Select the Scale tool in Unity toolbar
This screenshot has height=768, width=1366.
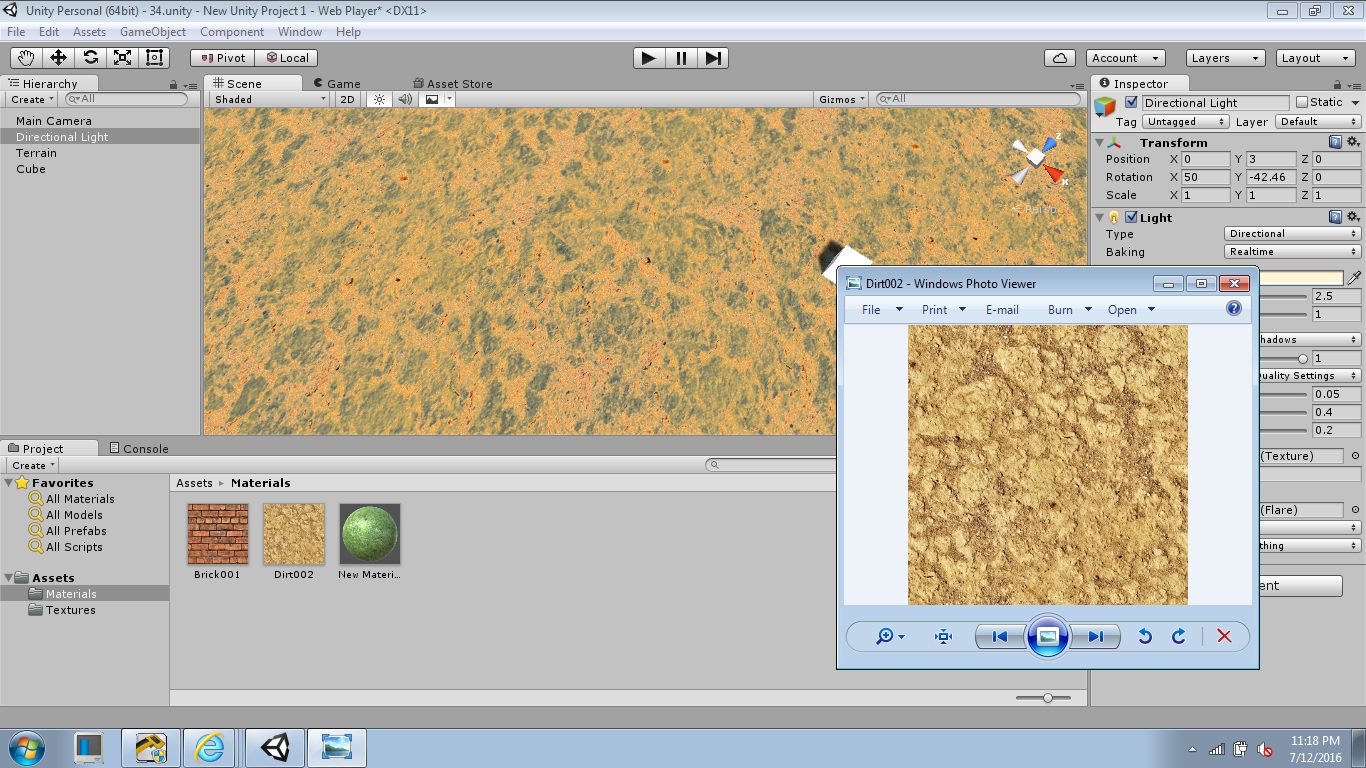(122, 58)
